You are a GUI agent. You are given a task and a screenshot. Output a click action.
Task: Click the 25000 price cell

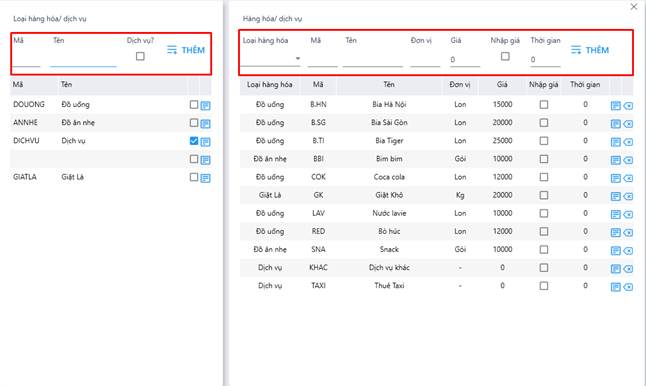click(x=502, y=140)
